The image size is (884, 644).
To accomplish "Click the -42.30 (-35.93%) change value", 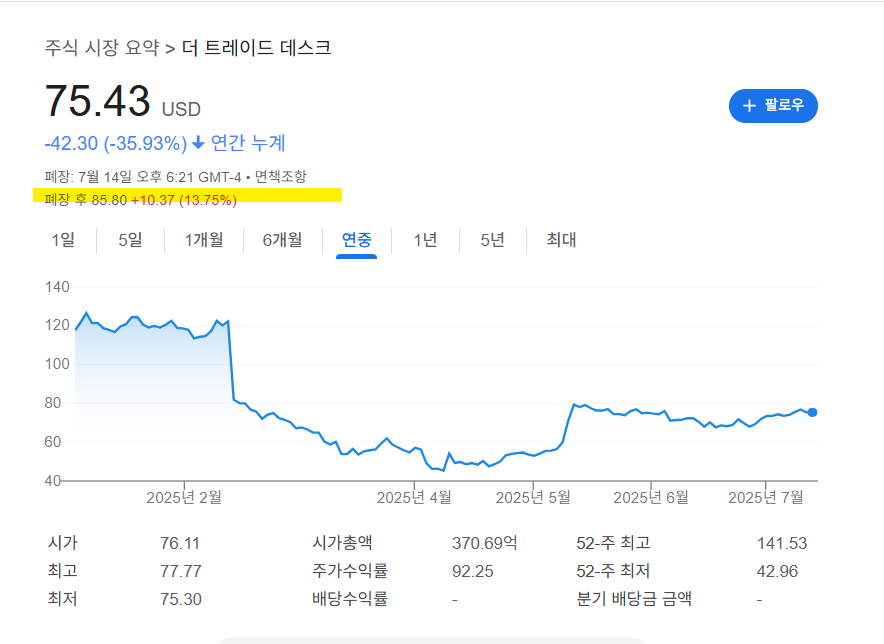I will click(116, 143).
